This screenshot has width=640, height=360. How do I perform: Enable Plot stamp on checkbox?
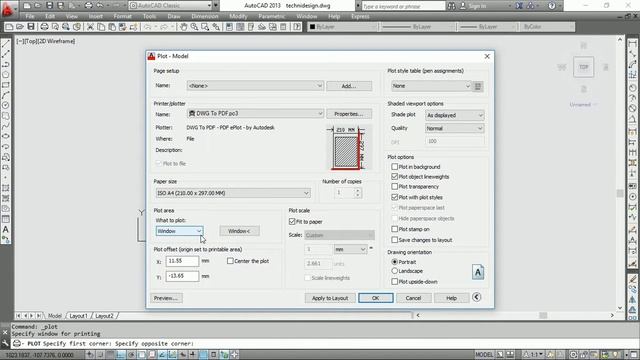point(394,229)
